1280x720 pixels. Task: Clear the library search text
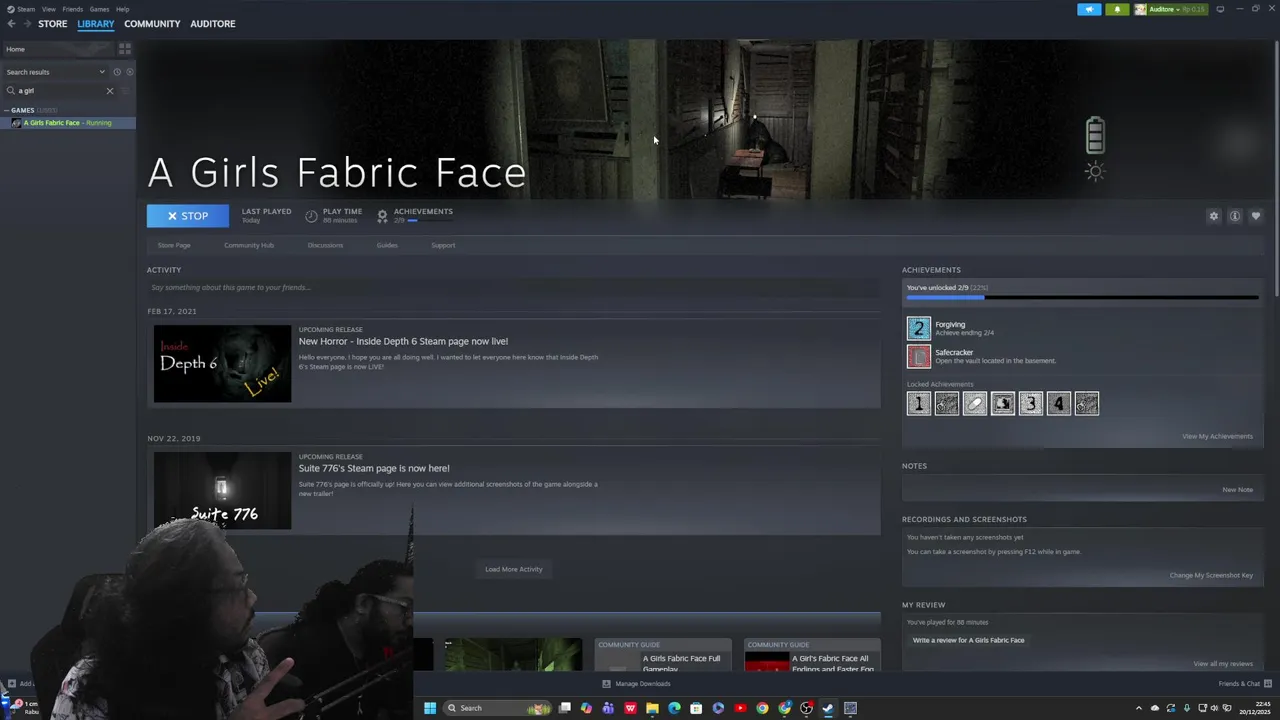(110, 91)
